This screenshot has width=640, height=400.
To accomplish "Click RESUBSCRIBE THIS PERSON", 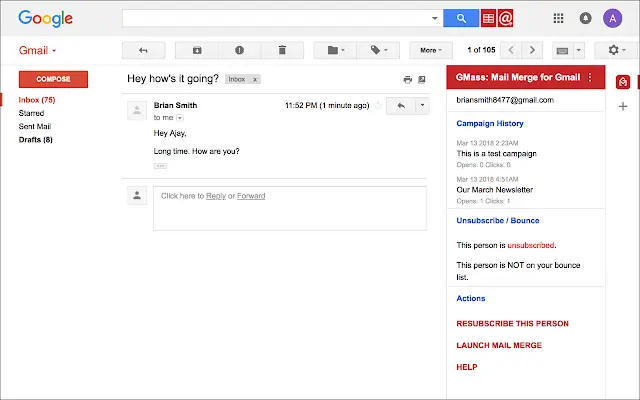I will coord(512,324).
